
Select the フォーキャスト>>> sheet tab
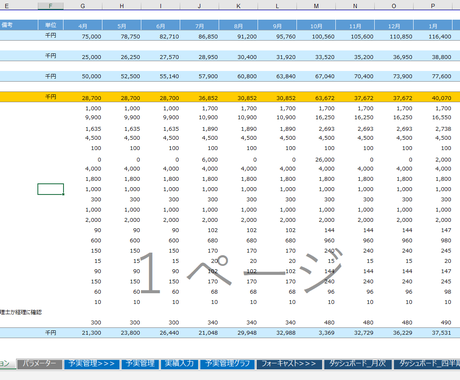tap(289, 364)
